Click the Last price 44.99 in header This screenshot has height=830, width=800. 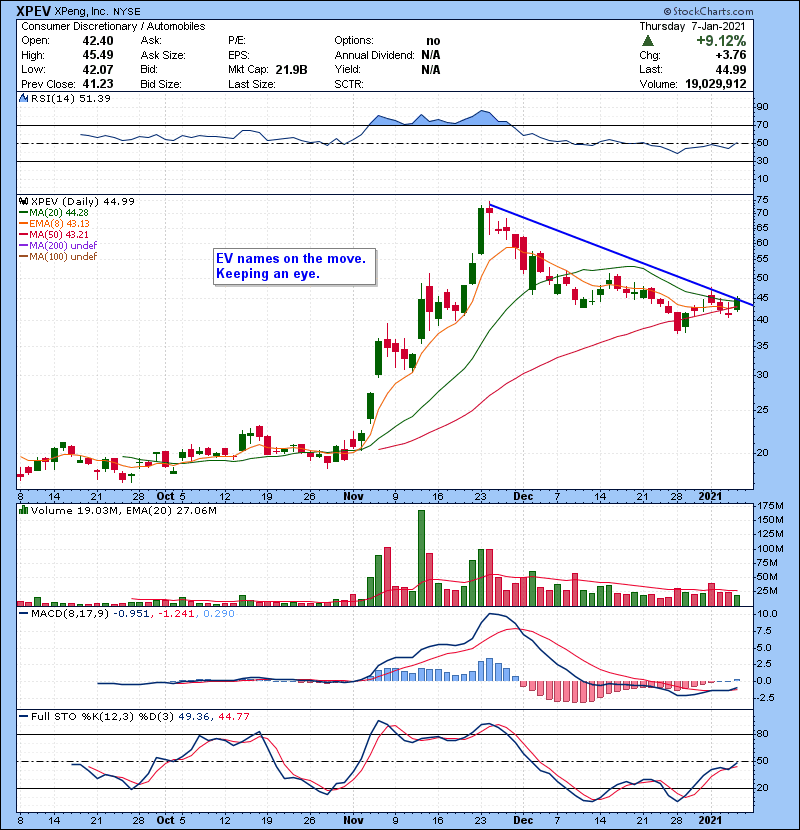731,70
